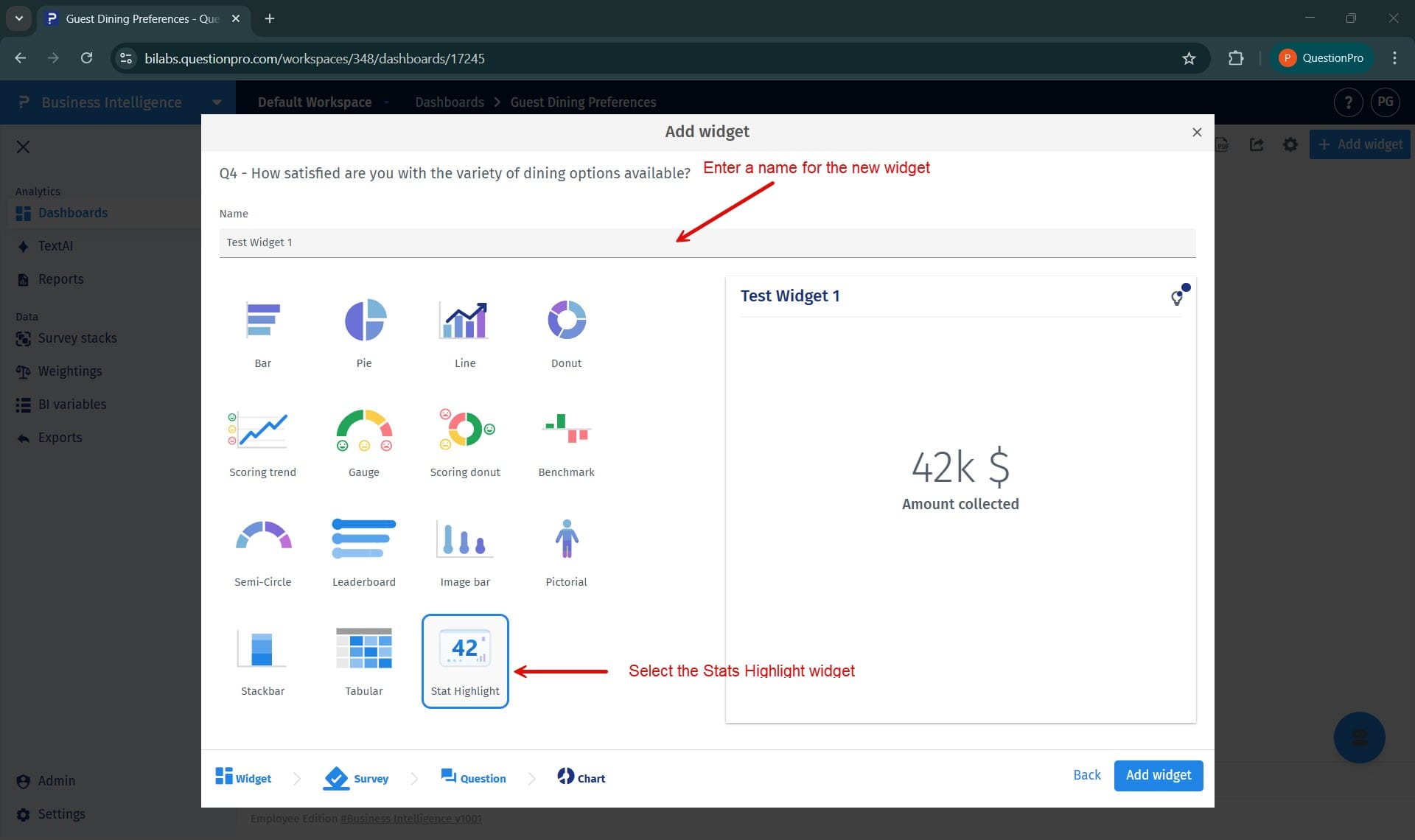Pick the Leaderboard widget type
This screenshot has height=840, width=1415.
[x=363, y=550]
